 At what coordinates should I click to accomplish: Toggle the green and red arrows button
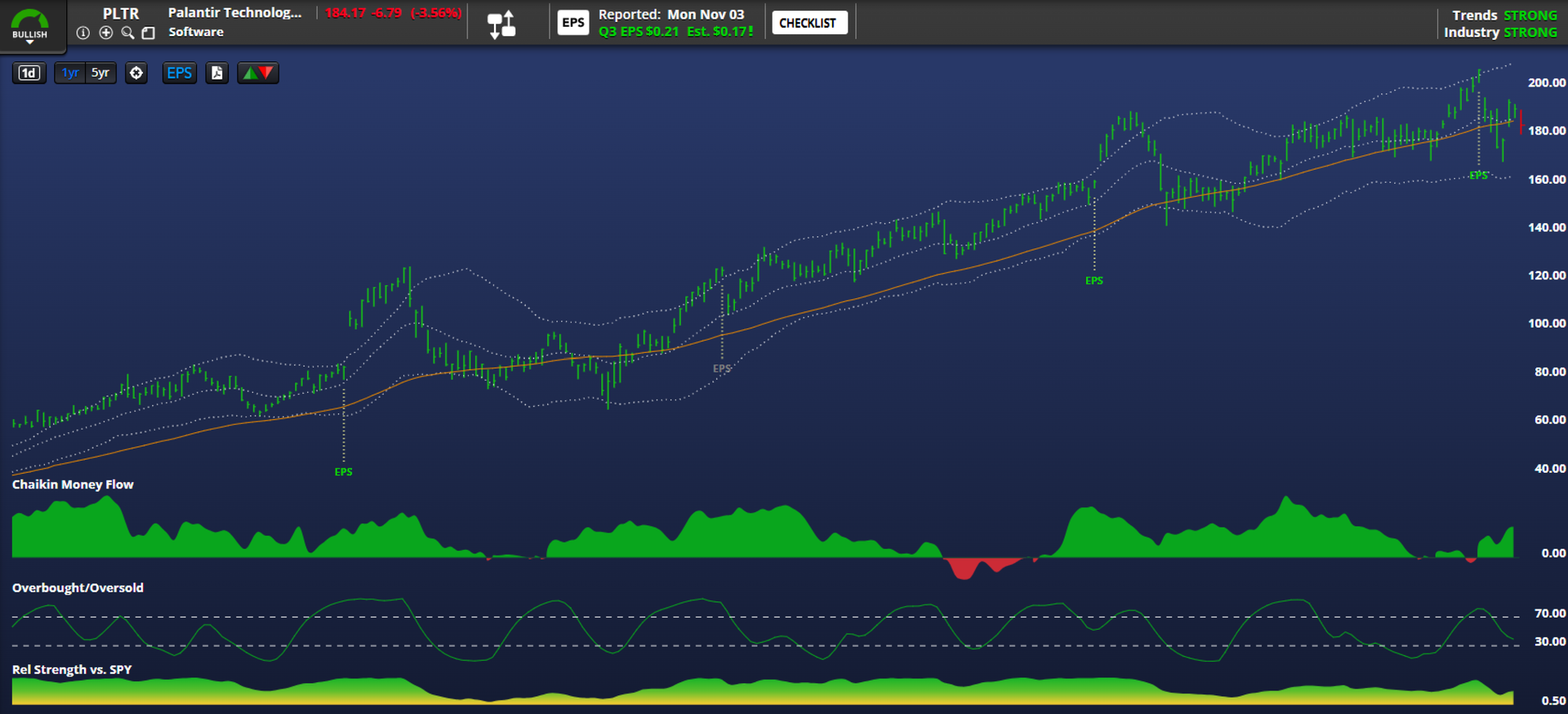[258, 73]
